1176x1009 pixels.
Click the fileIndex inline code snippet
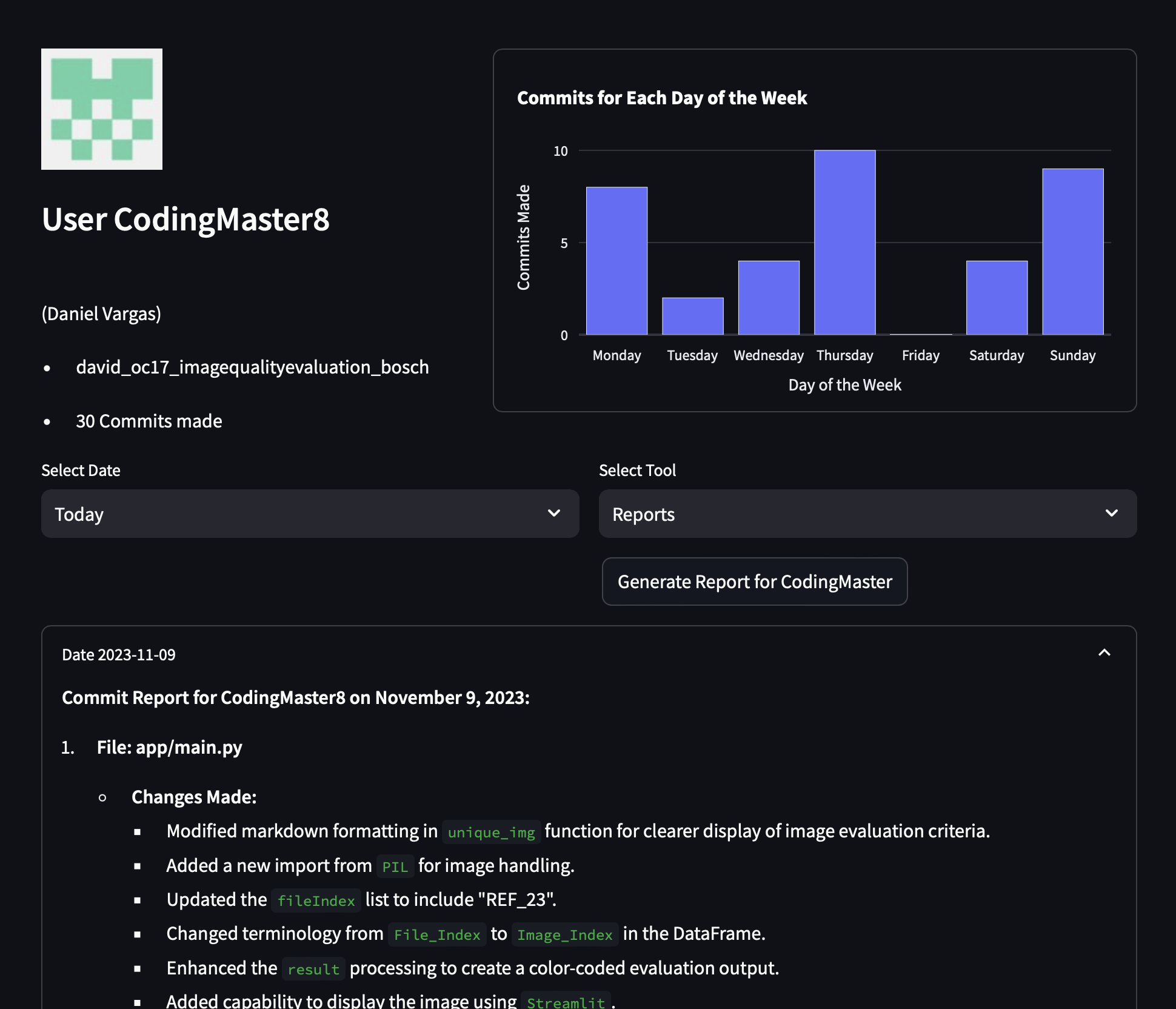[x=316, y=900]
